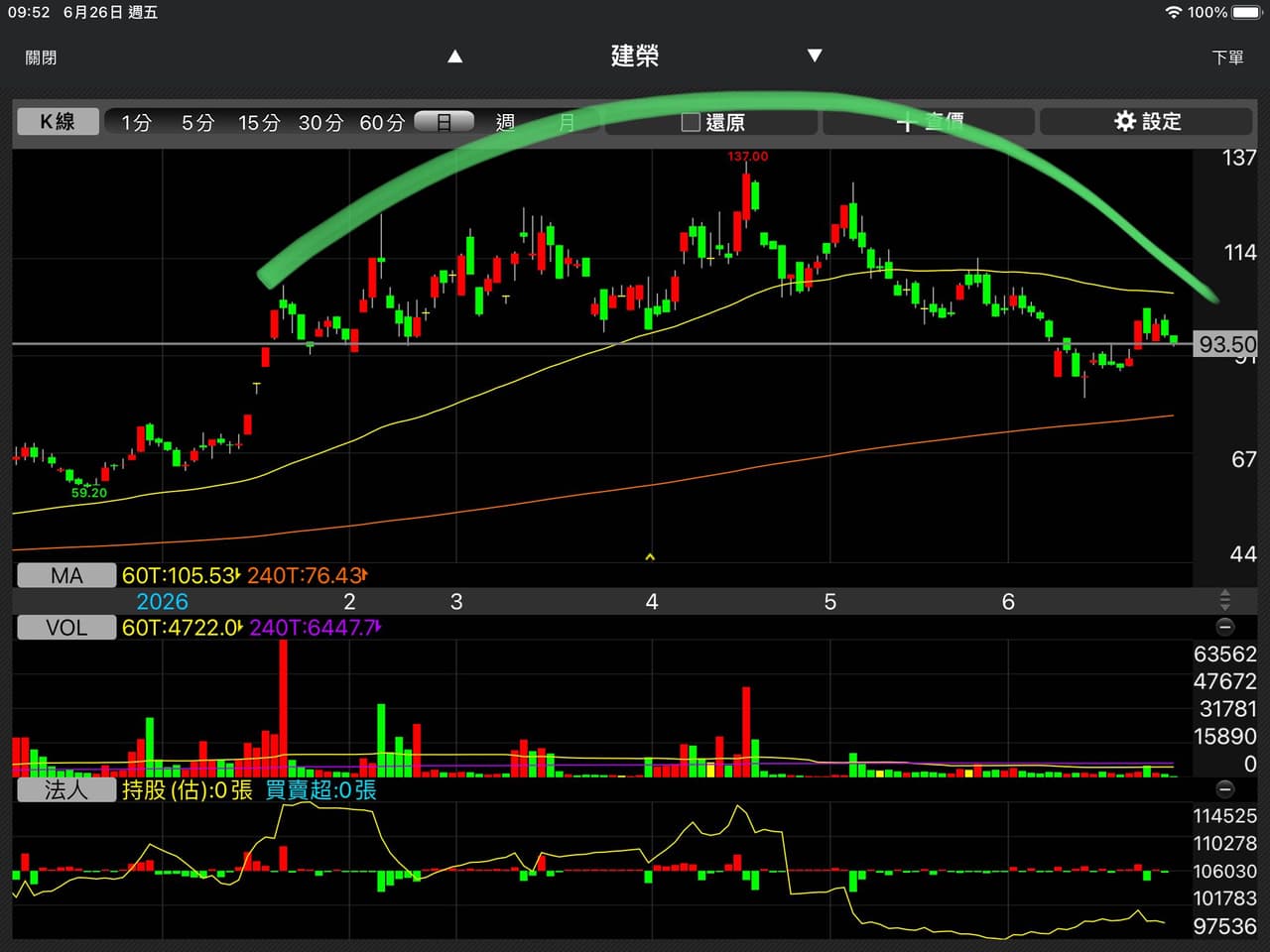
Task: Tap 下單 to place order
Action: coord(1227,58)
